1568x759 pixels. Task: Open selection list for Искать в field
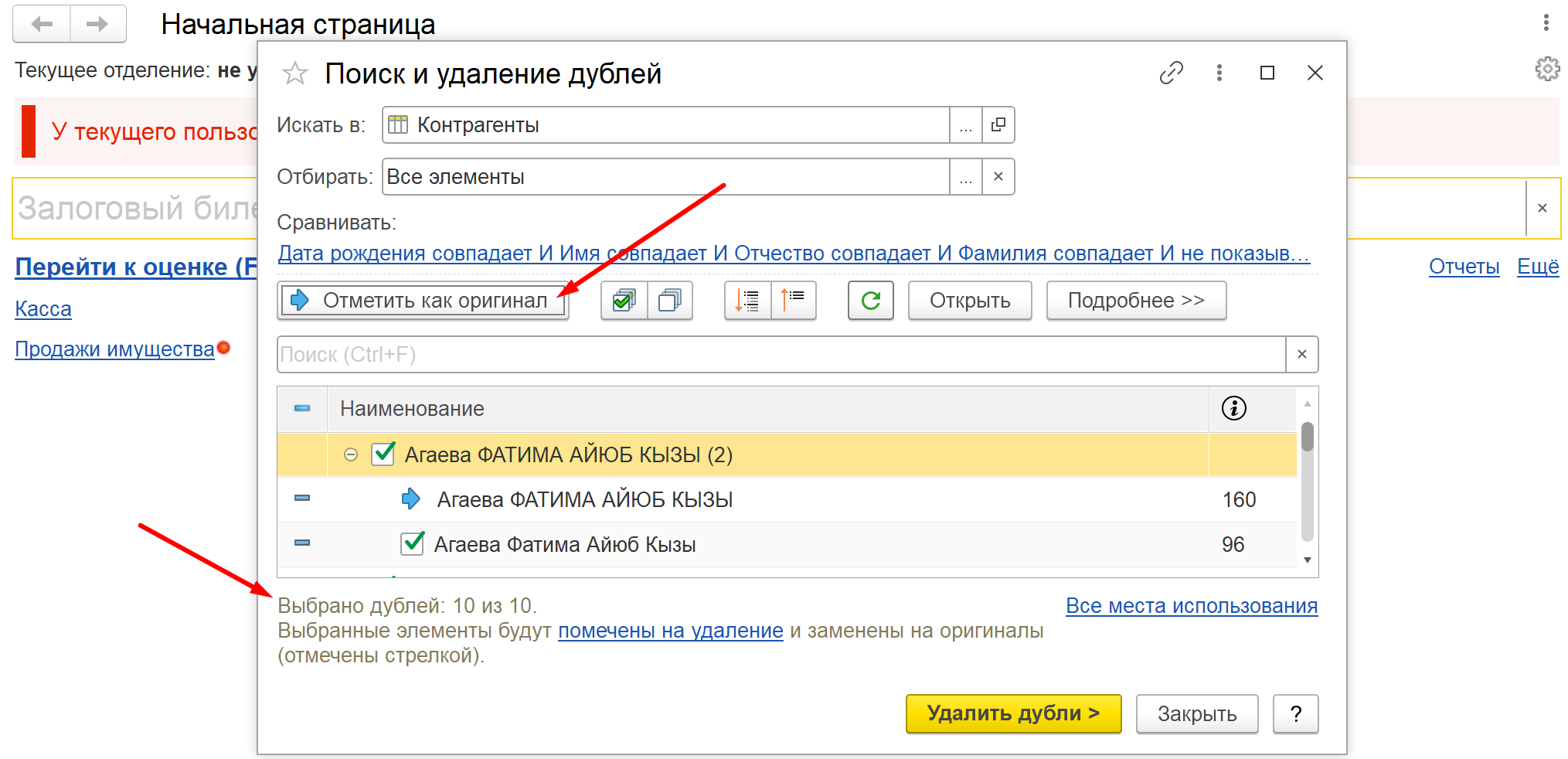click(965, 125)
